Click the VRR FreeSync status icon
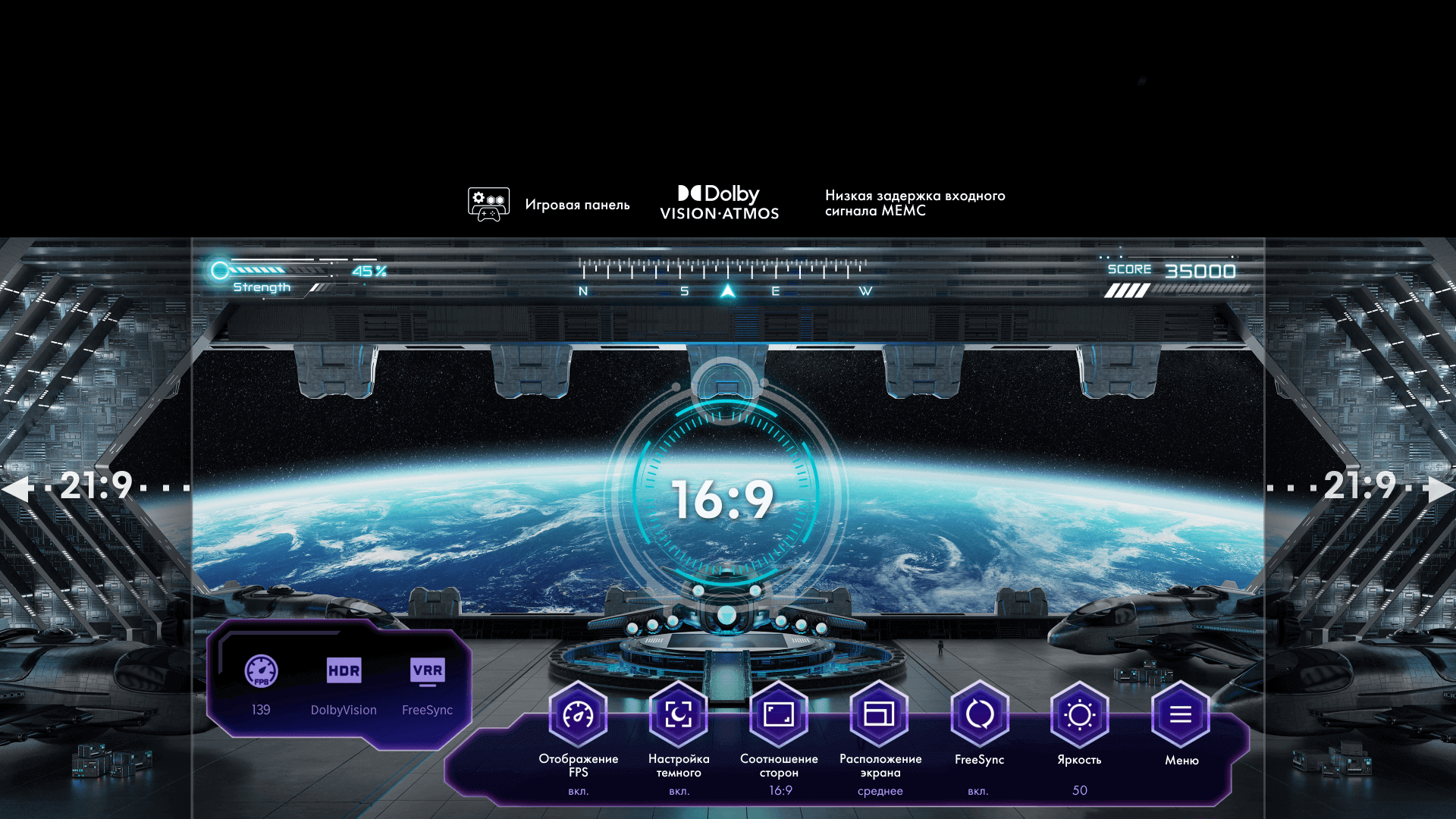Viewport: 1456px width, 819px height. click(x=428, y=672)
